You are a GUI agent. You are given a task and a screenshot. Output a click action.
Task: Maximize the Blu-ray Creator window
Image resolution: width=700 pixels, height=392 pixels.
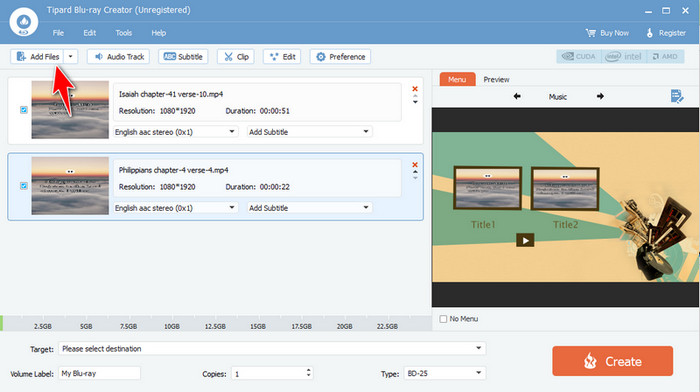click(666, 11)
